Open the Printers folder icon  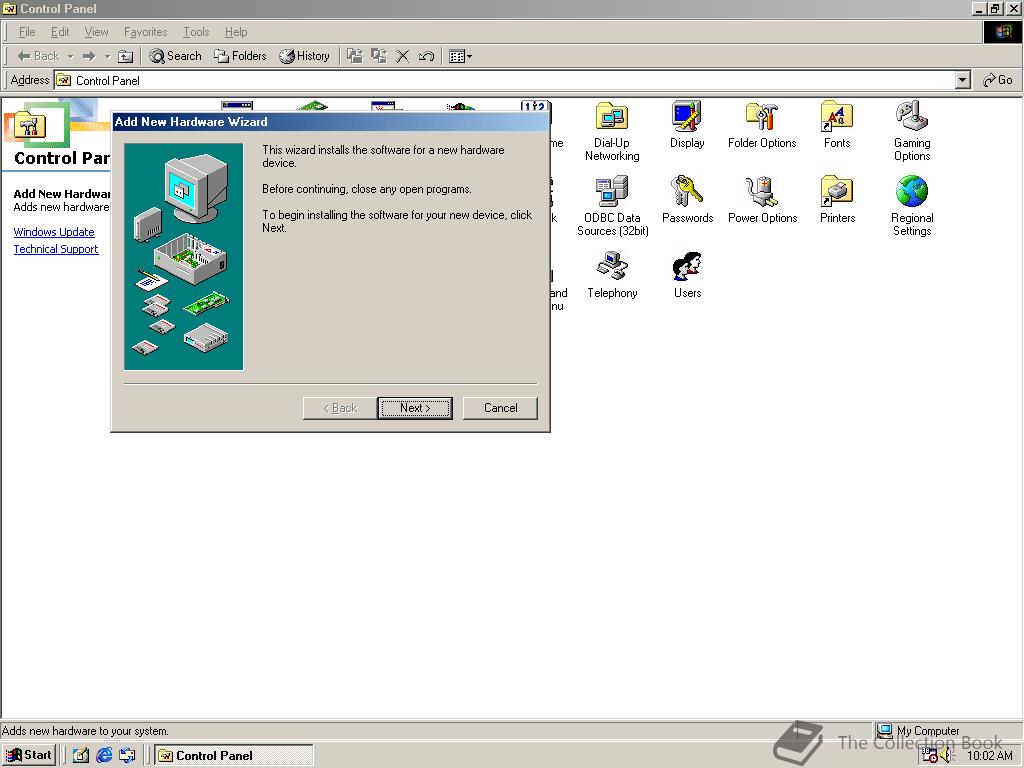point(837,200)
